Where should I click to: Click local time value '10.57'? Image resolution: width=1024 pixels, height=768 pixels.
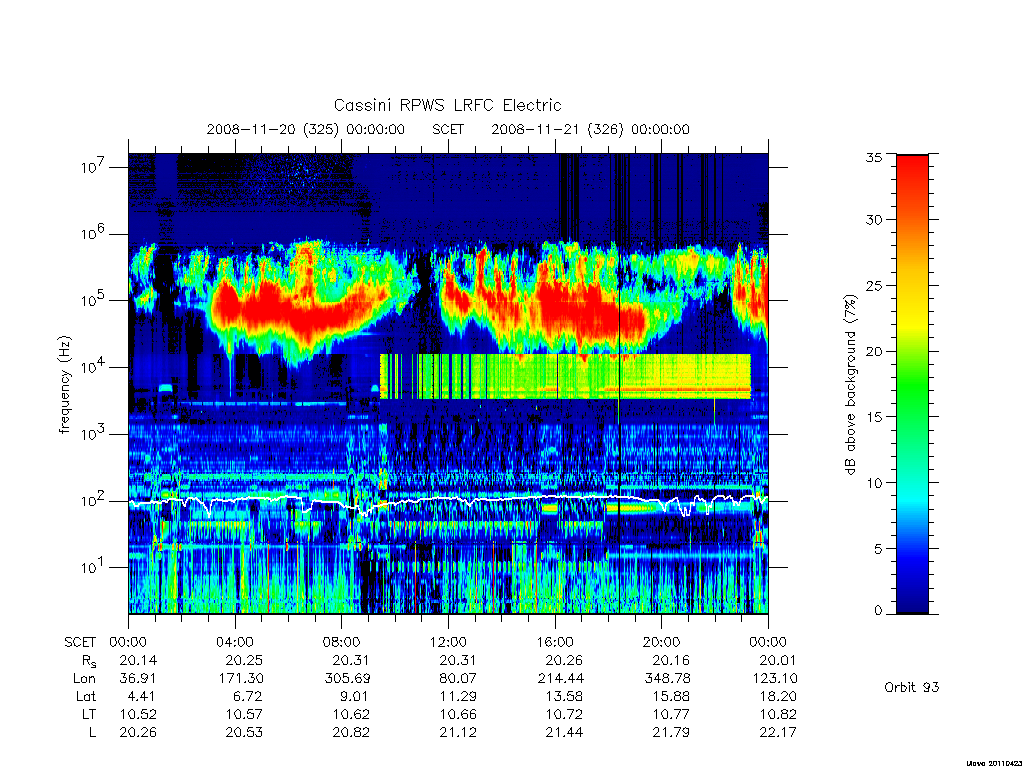click(245, 714)
